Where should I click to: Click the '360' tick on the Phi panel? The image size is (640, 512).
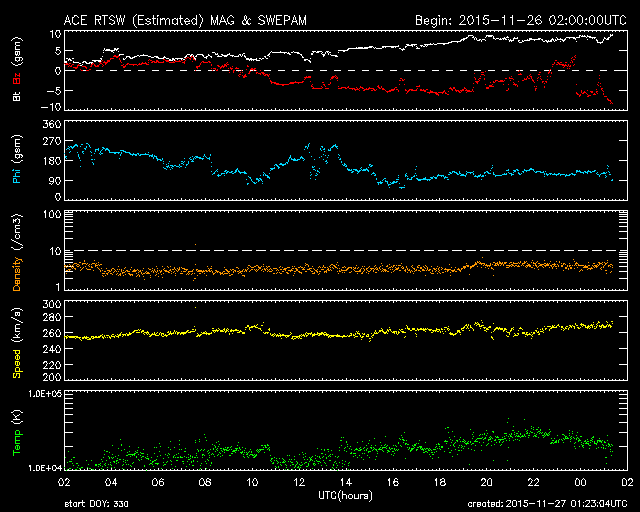[x=52, y=124]
